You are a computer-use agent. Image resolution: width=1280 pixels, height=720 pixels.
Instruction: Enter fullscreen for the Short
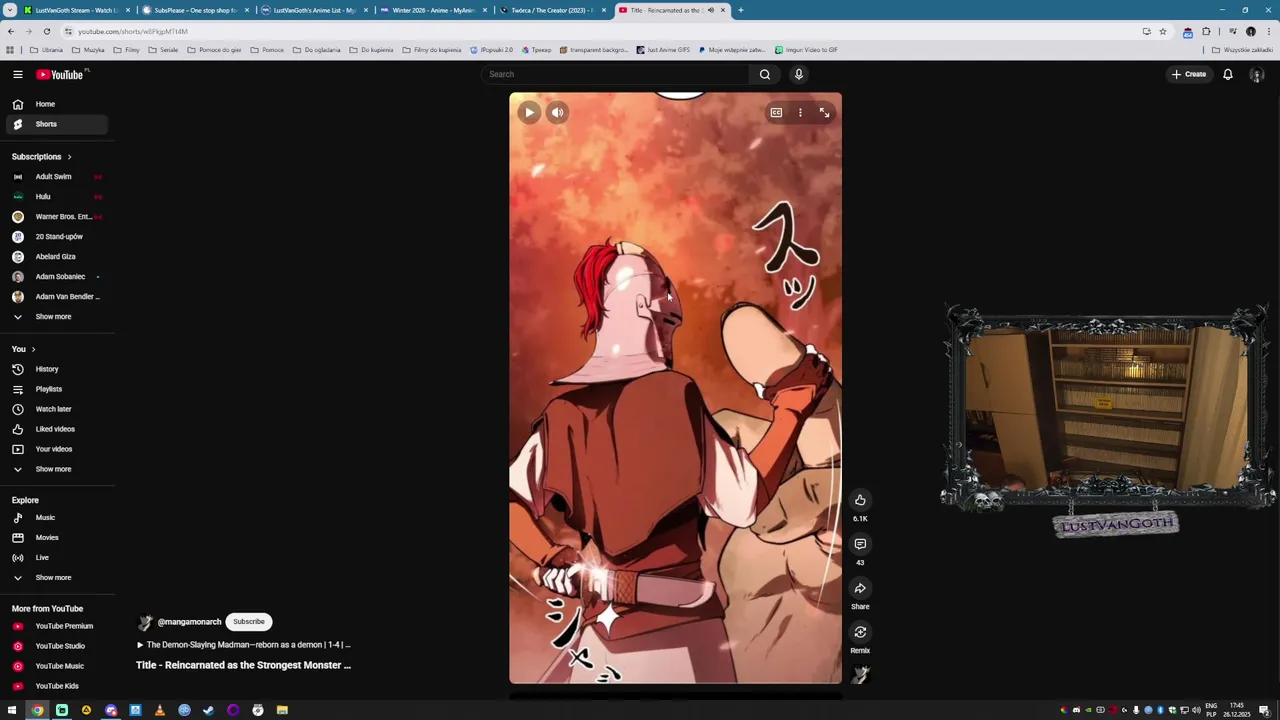coord(825,113)
